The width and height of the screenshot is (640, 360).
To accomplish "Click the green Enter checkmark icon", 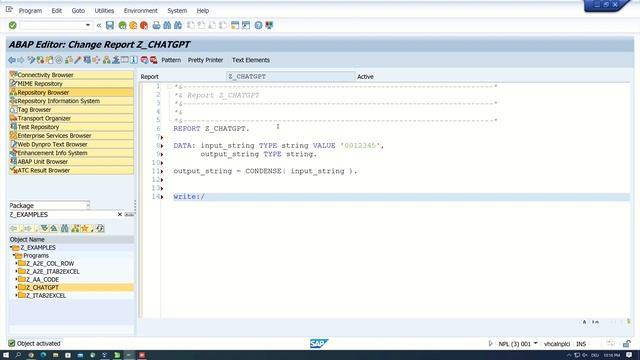I will [x=13, y=25].
